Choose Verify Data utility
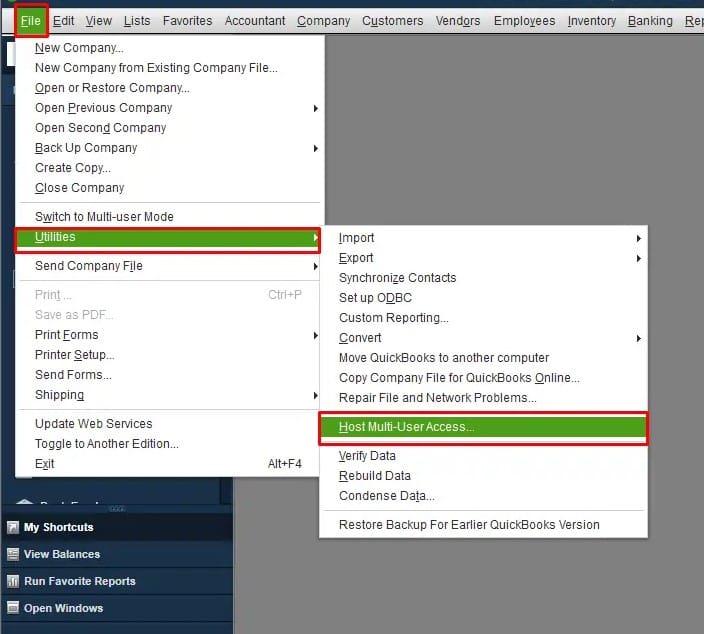Viewport: 704px width, 634px height. click(x=484, y=456)
